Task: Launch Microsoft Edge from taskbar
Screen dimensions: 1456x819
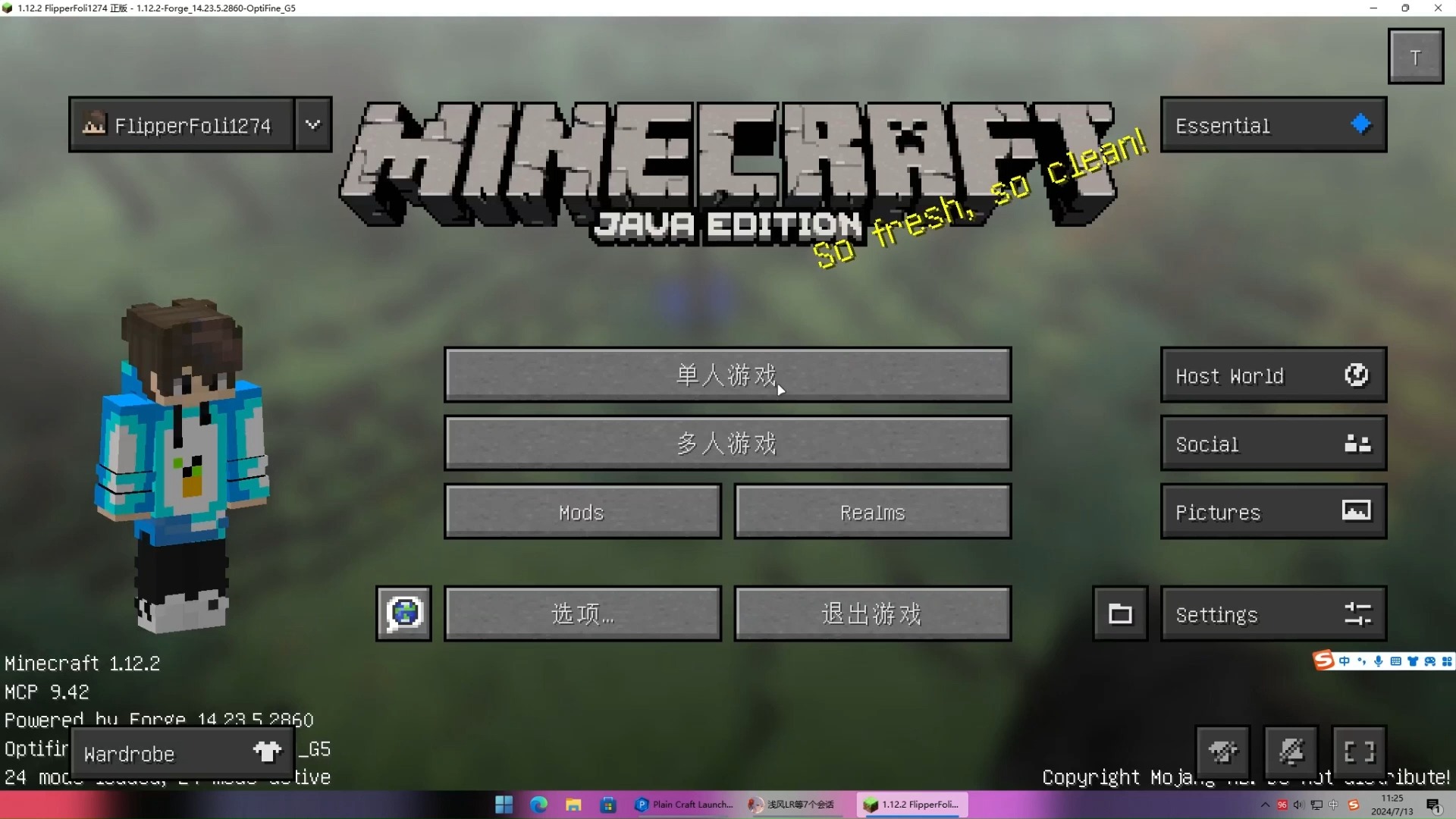Action: [x=538, y=805]
